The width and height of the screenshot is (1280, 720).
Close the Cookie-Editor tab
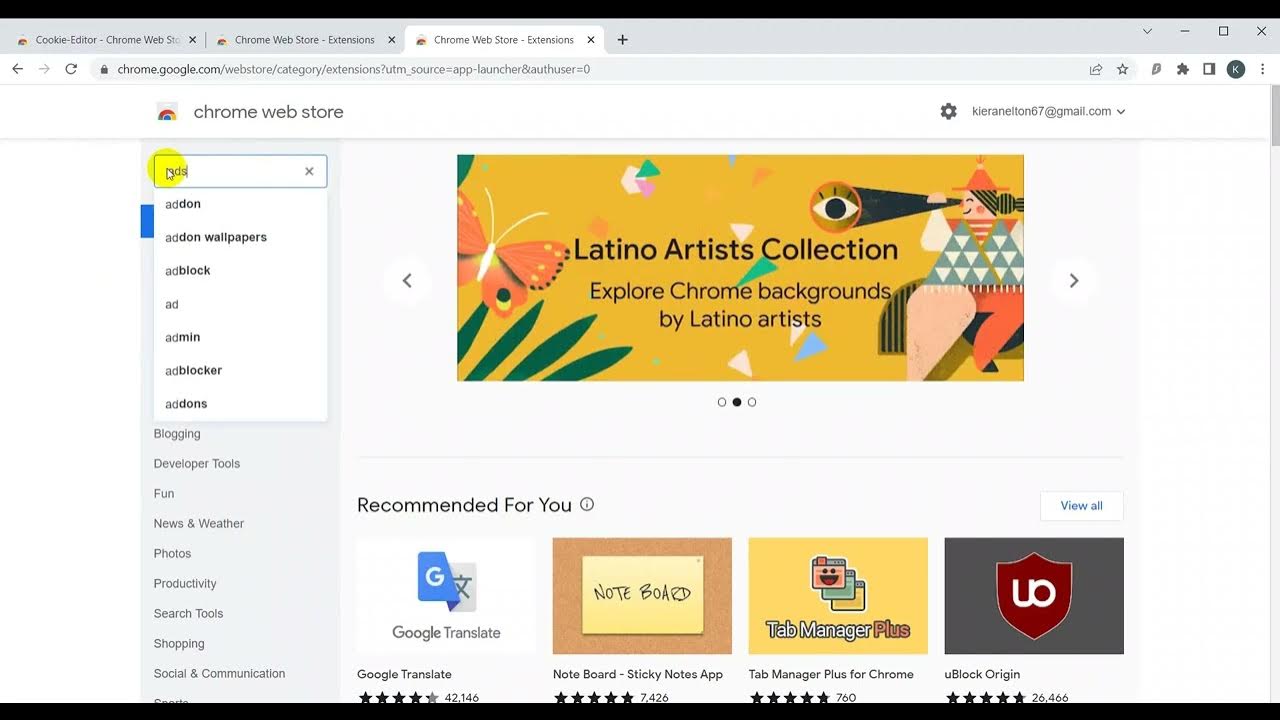pos(192,40)
